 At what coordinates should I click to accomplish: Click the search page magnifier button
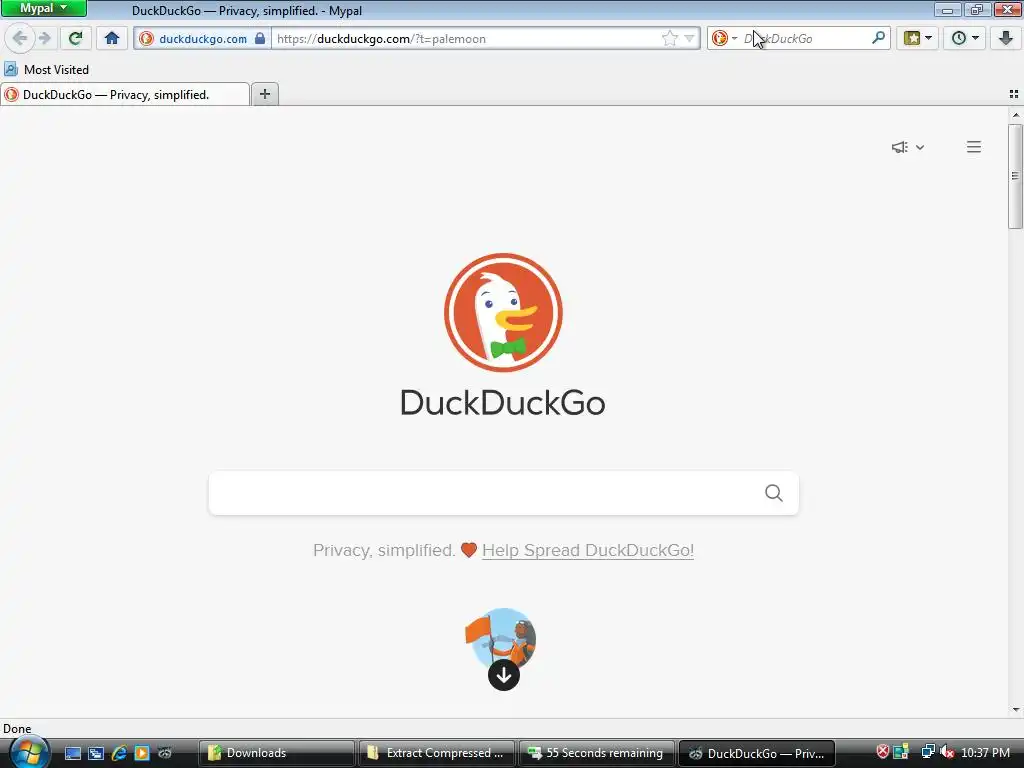tap(774, 493)
